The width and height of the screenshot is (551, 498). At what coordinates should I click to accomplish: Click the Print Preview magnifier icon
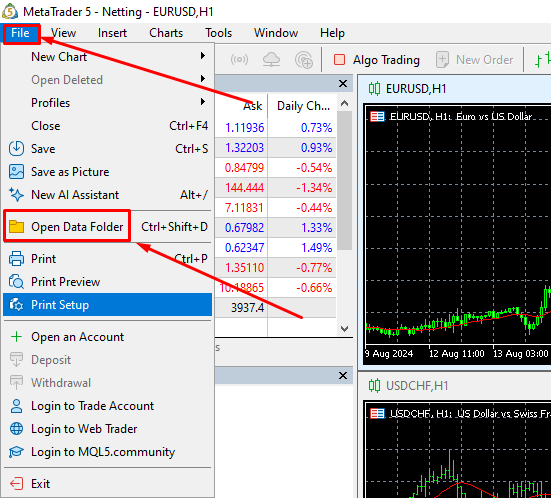click(16, 282)
